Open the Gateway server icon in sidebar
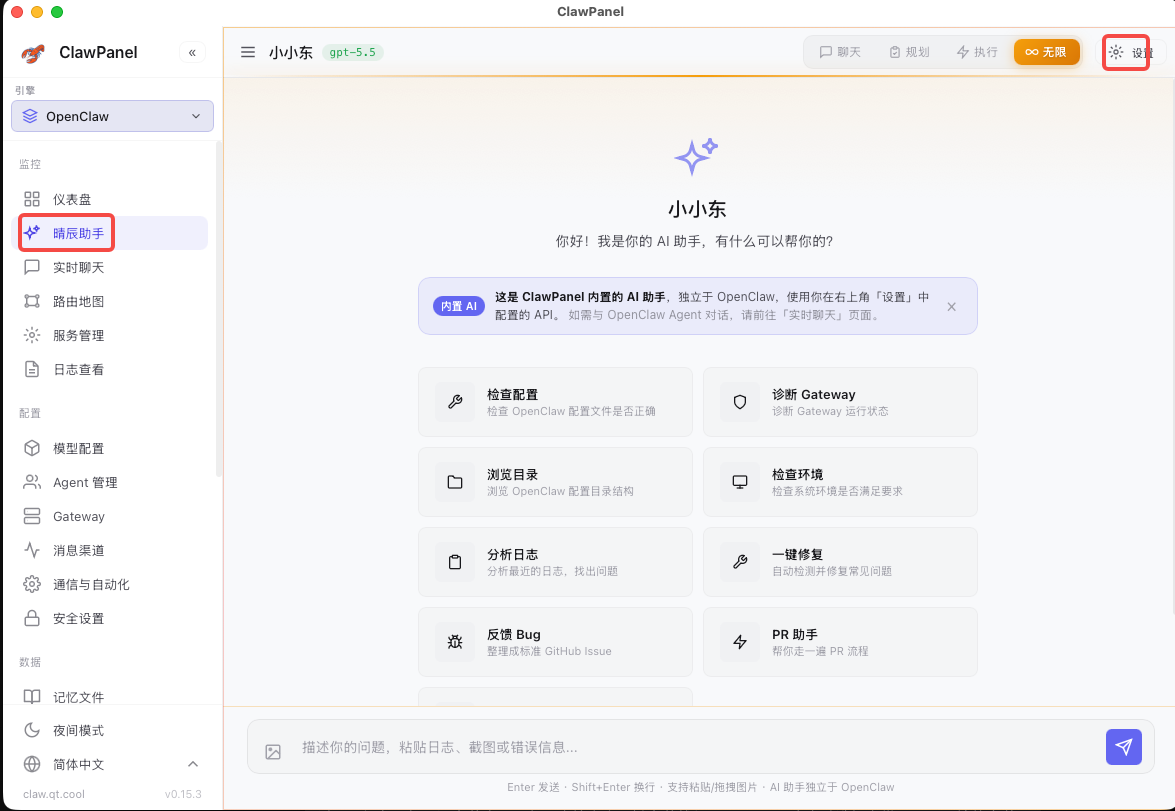 pos(31,516)
